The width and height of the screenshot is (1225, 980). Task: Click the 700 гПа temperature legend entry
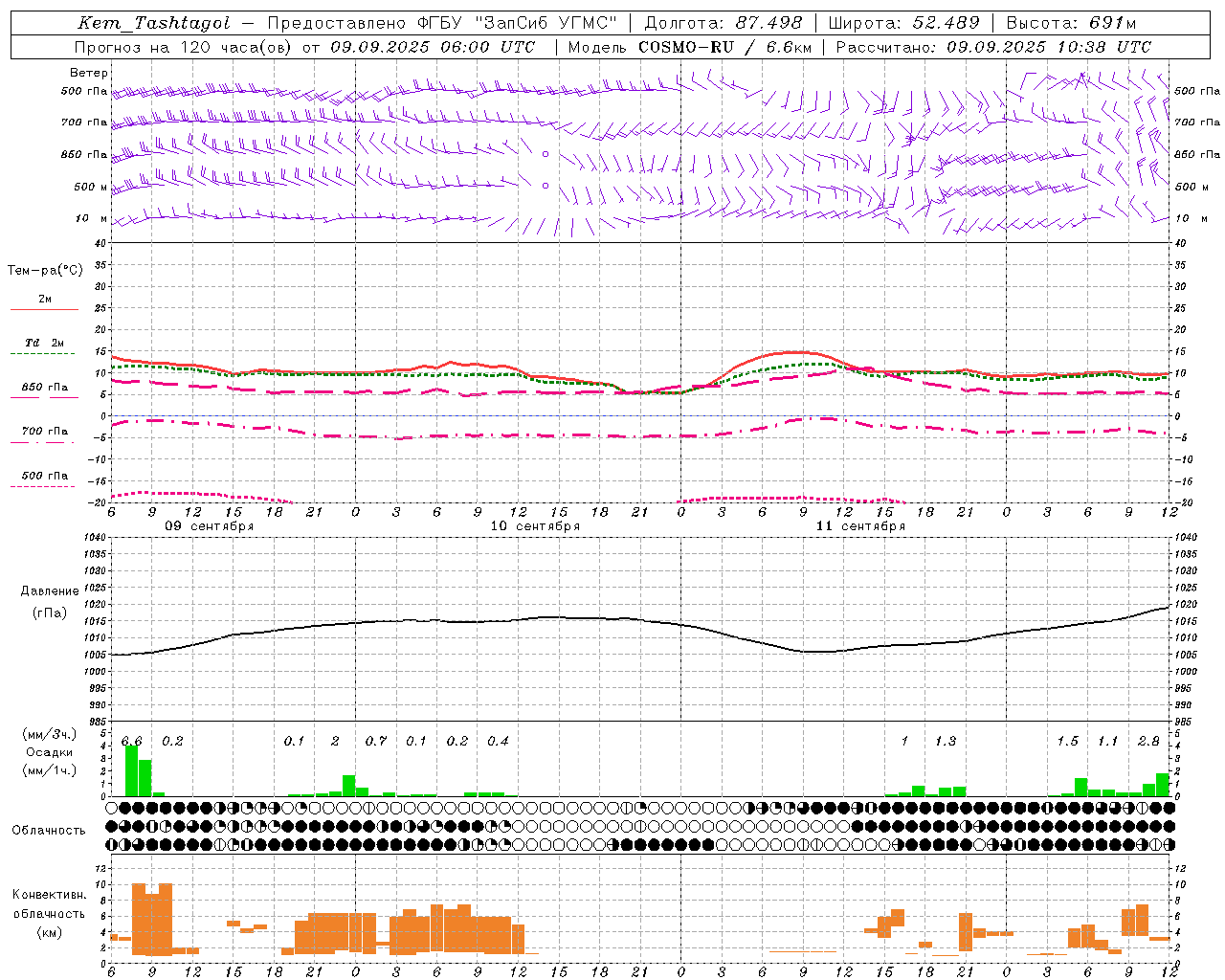(45, 431)
